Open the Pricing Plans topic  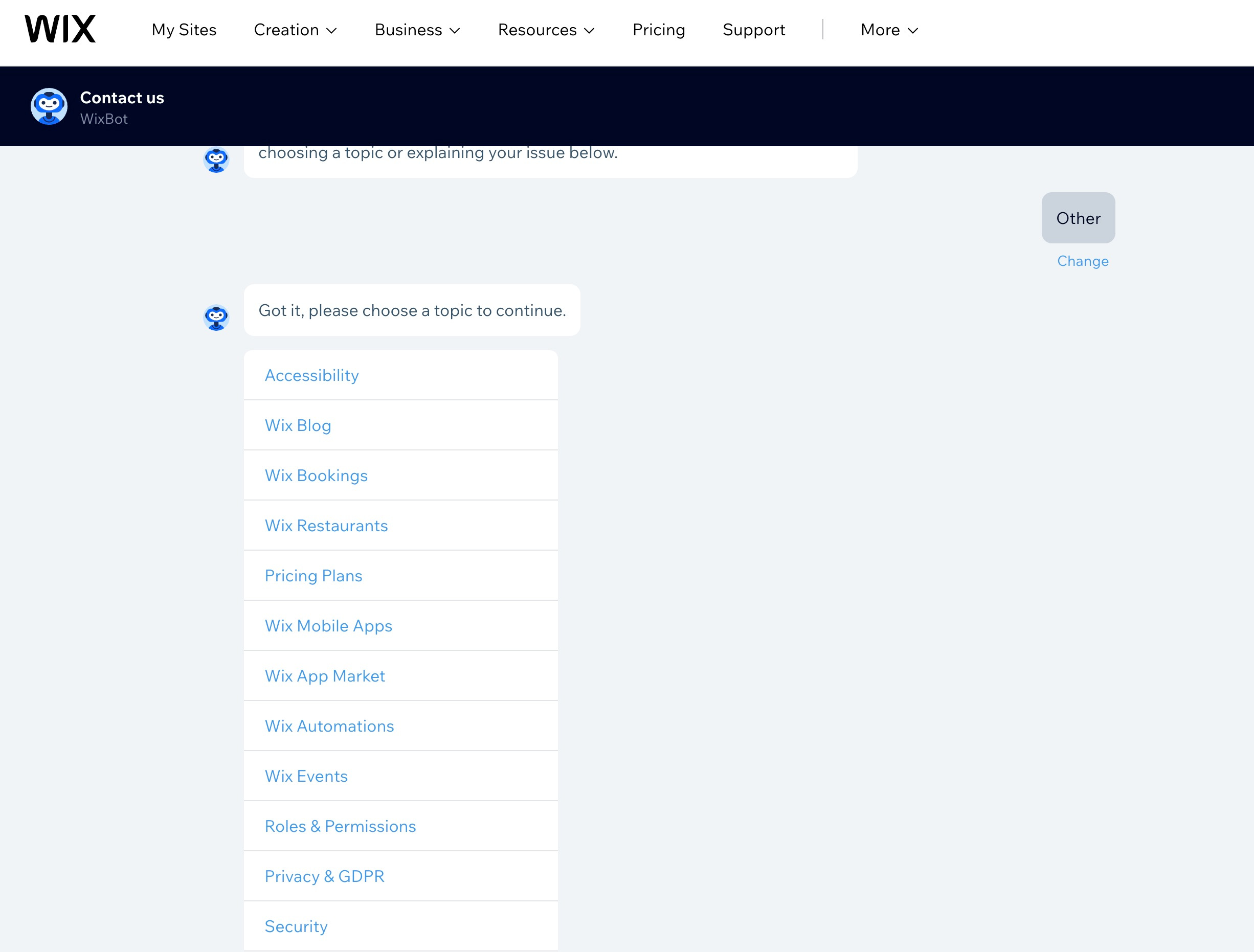click(313, 576)
